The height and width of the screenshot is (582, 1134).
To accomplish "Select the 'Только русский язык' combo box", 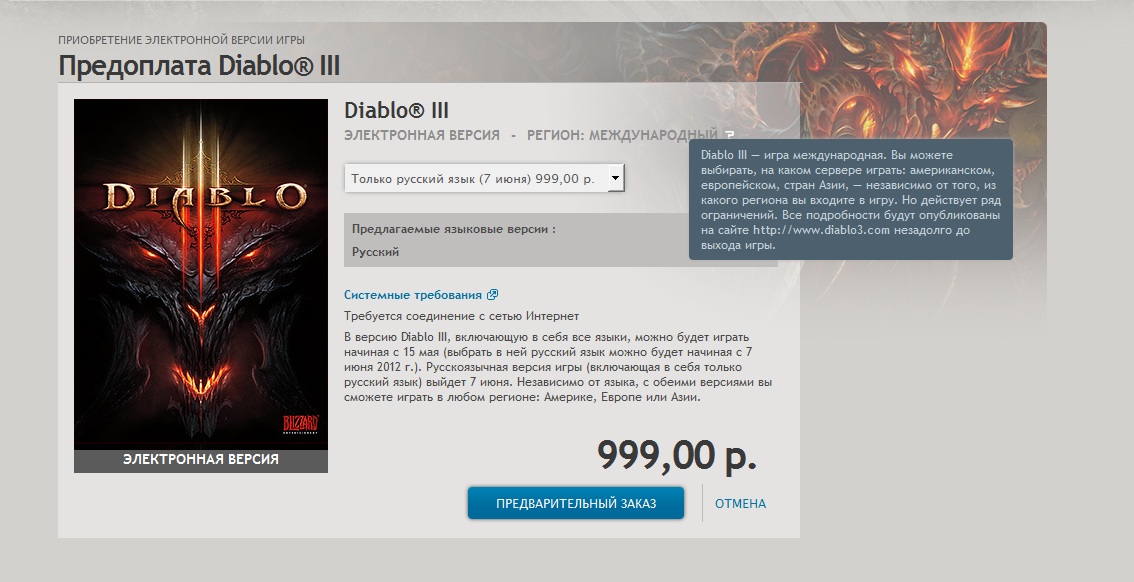I will (x=485, y=179).
